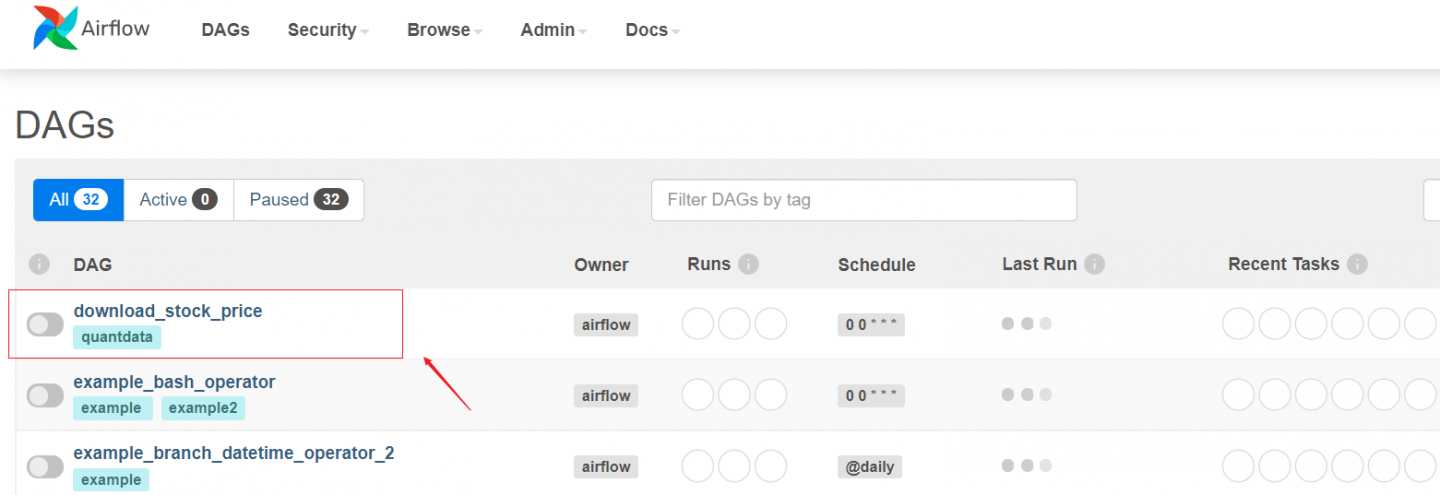1440x495 pixels.
Task: Click first recent task circle for example_bash_operator
Action: (x=1238, y=395)
